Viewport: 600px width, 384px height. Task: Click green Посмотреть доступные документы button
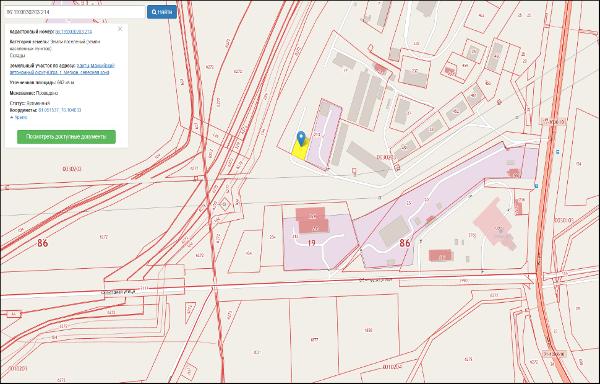click(66, 137)
